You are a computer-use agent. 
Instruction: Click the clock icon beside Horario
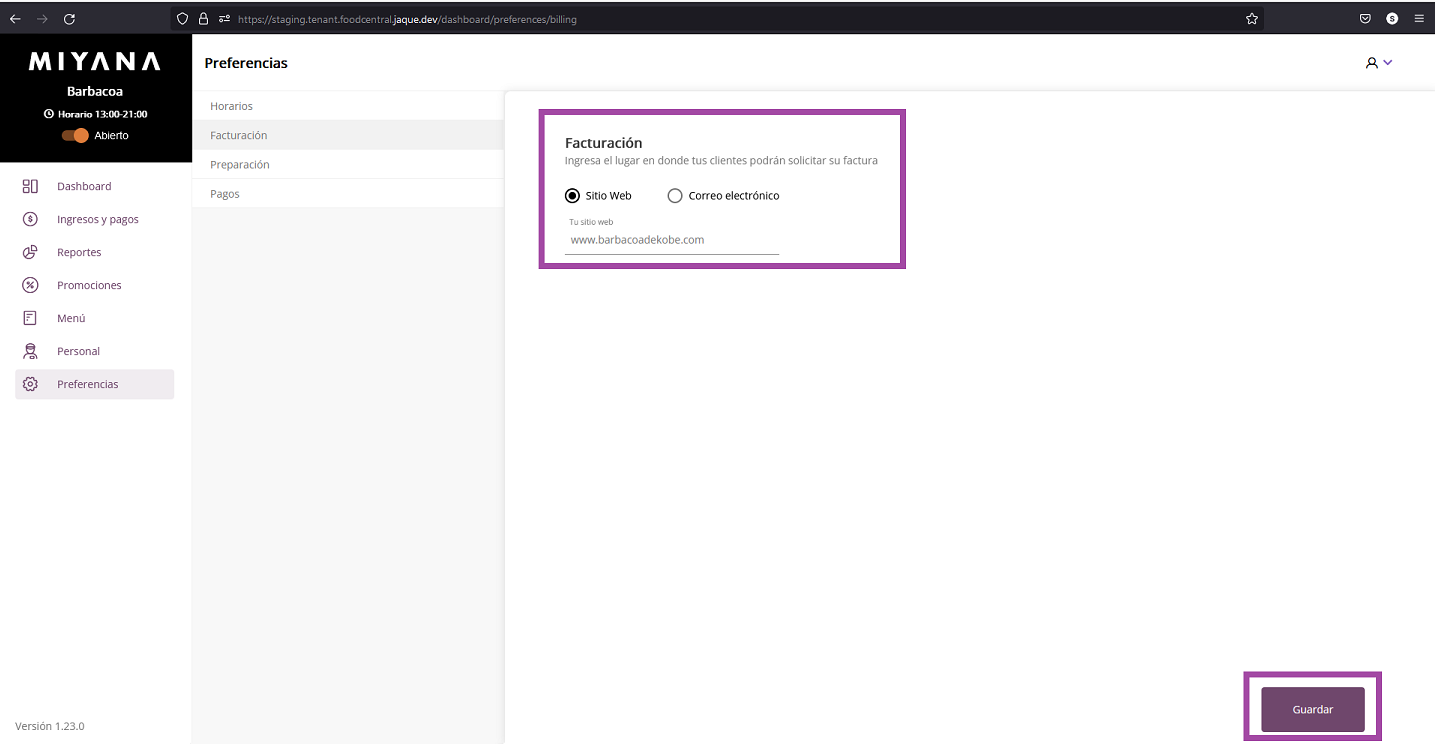click(48, 114)
